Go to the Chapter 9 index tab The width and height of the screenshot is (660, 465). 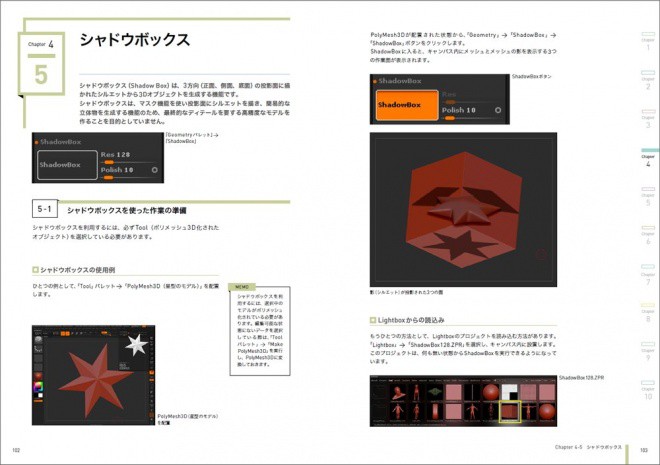point(648,352)
